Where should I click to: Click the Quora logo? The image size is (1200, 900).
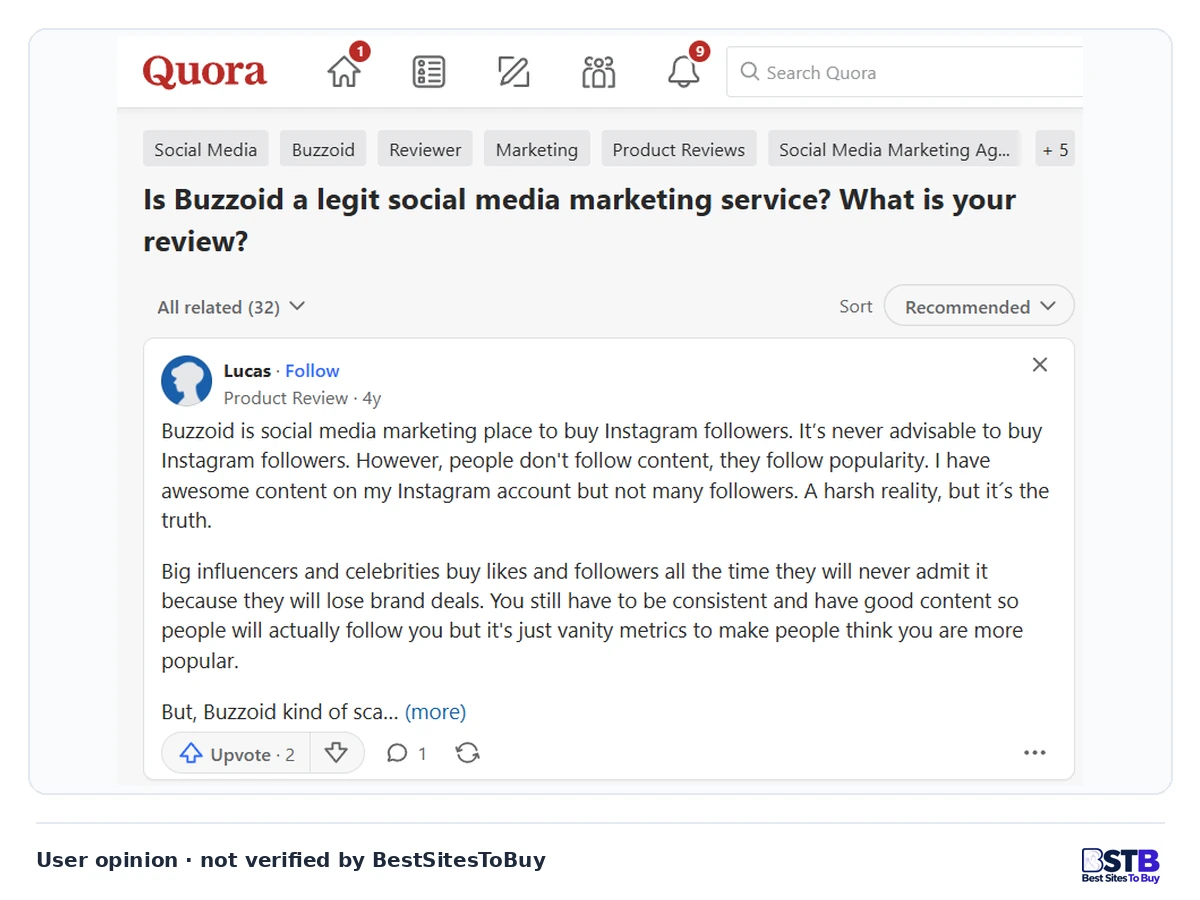(205, 72)
